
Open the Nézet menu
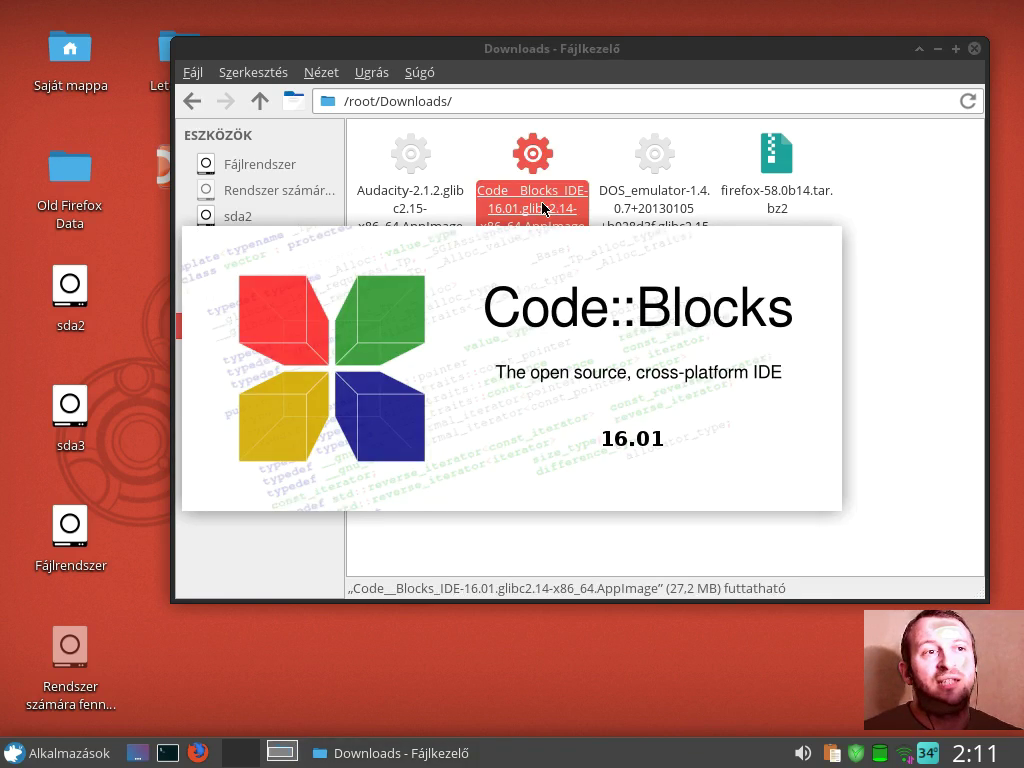point(321,72)
